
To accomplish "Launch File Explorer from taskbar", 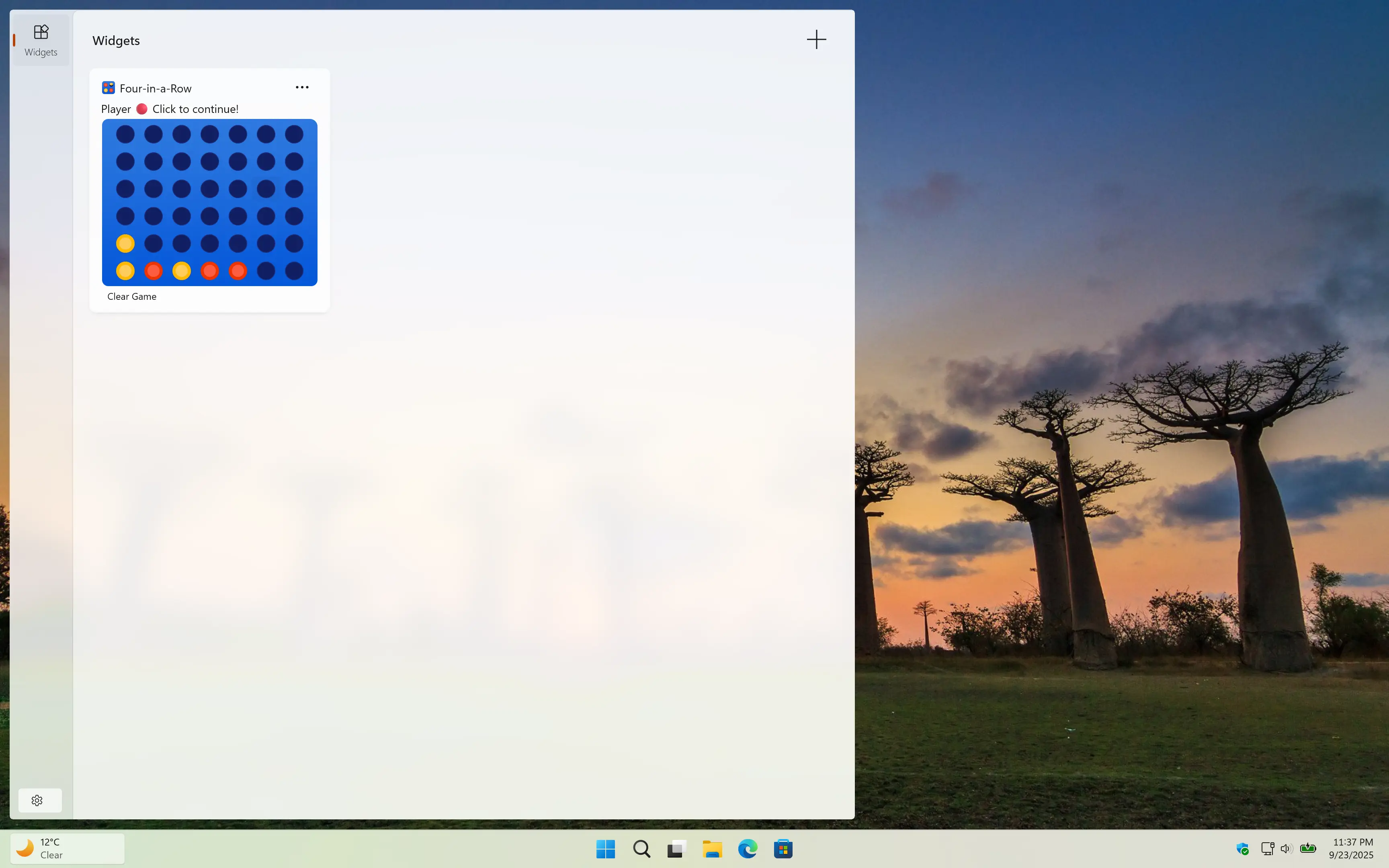I will [x=712, y=848].
